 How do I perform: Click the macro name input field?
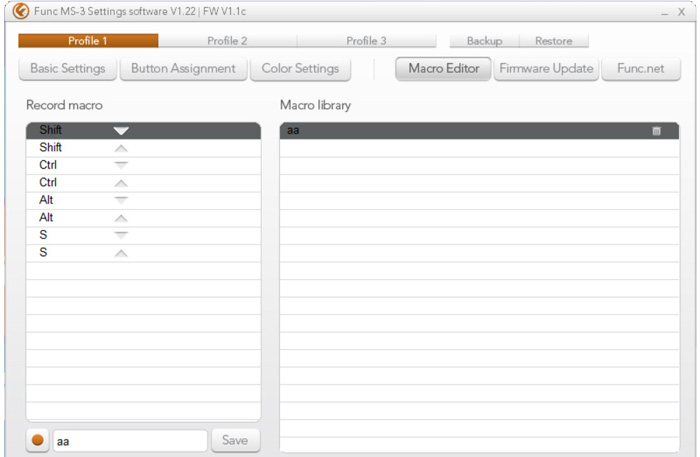[130, 441]
